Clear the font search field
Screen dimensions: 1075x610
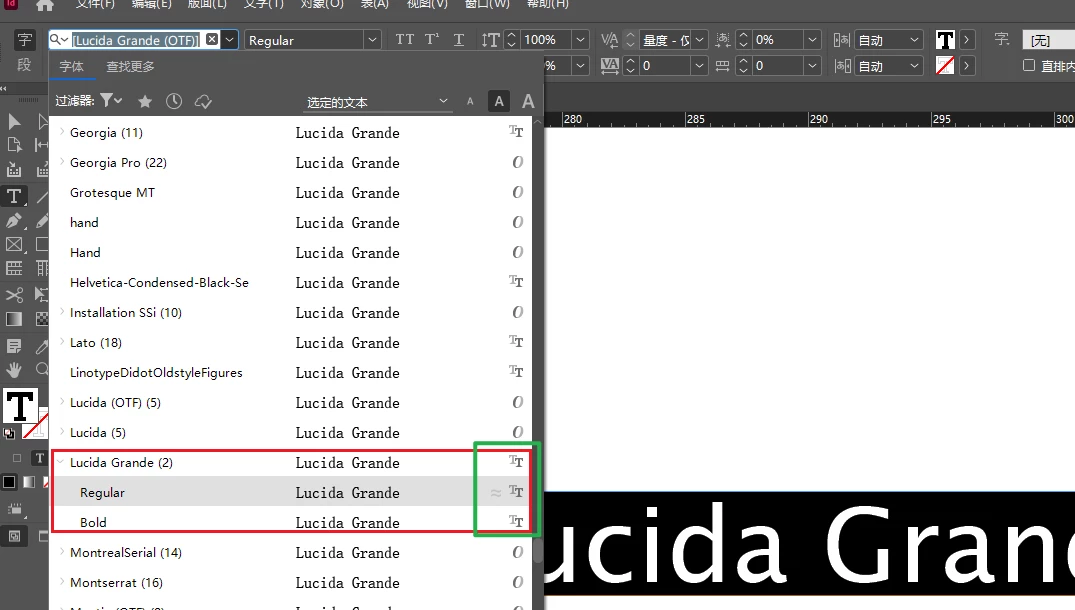point(213,39)
